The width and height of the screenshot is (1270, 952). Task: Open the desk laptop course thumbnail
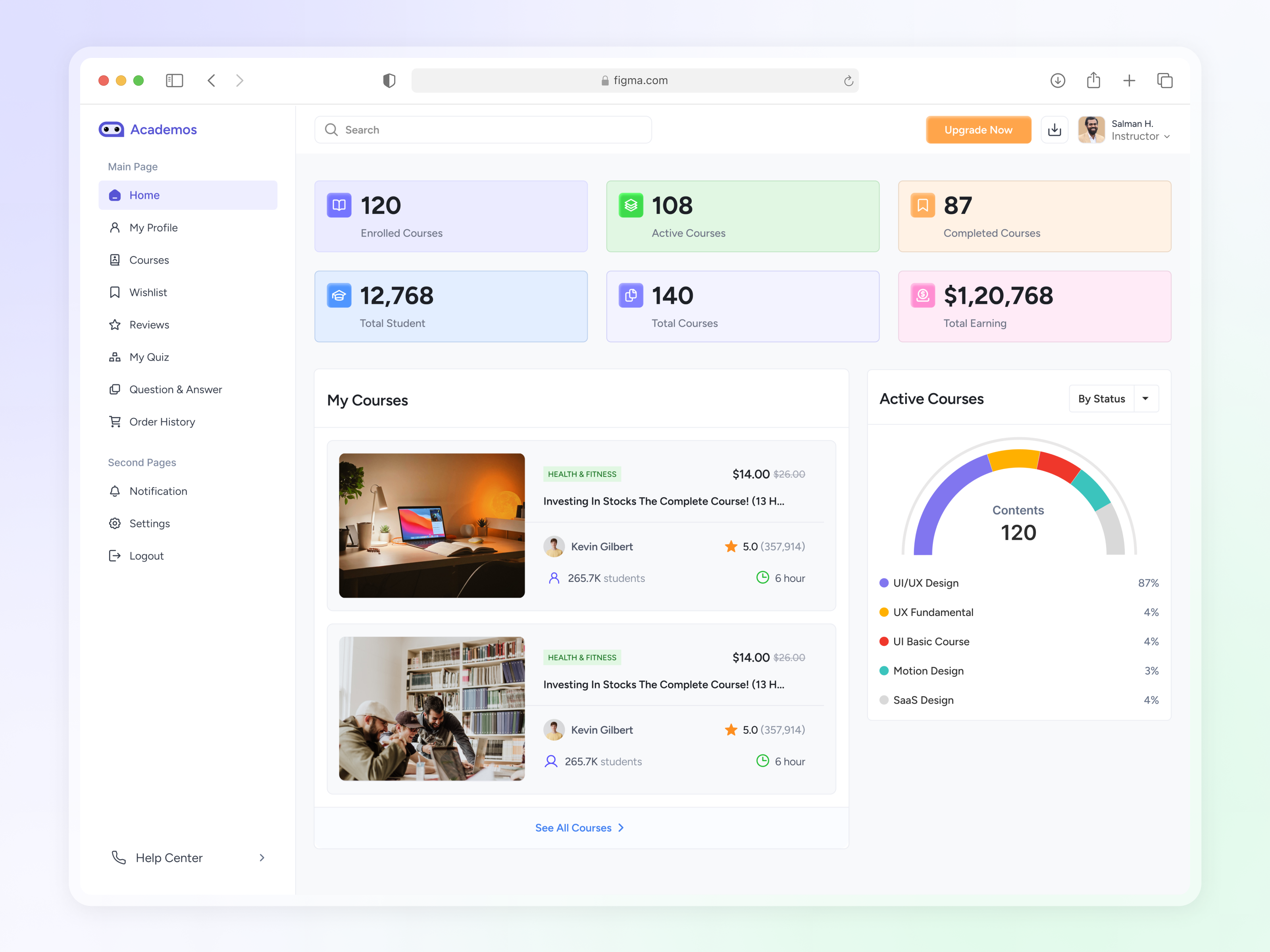(432, 526)
